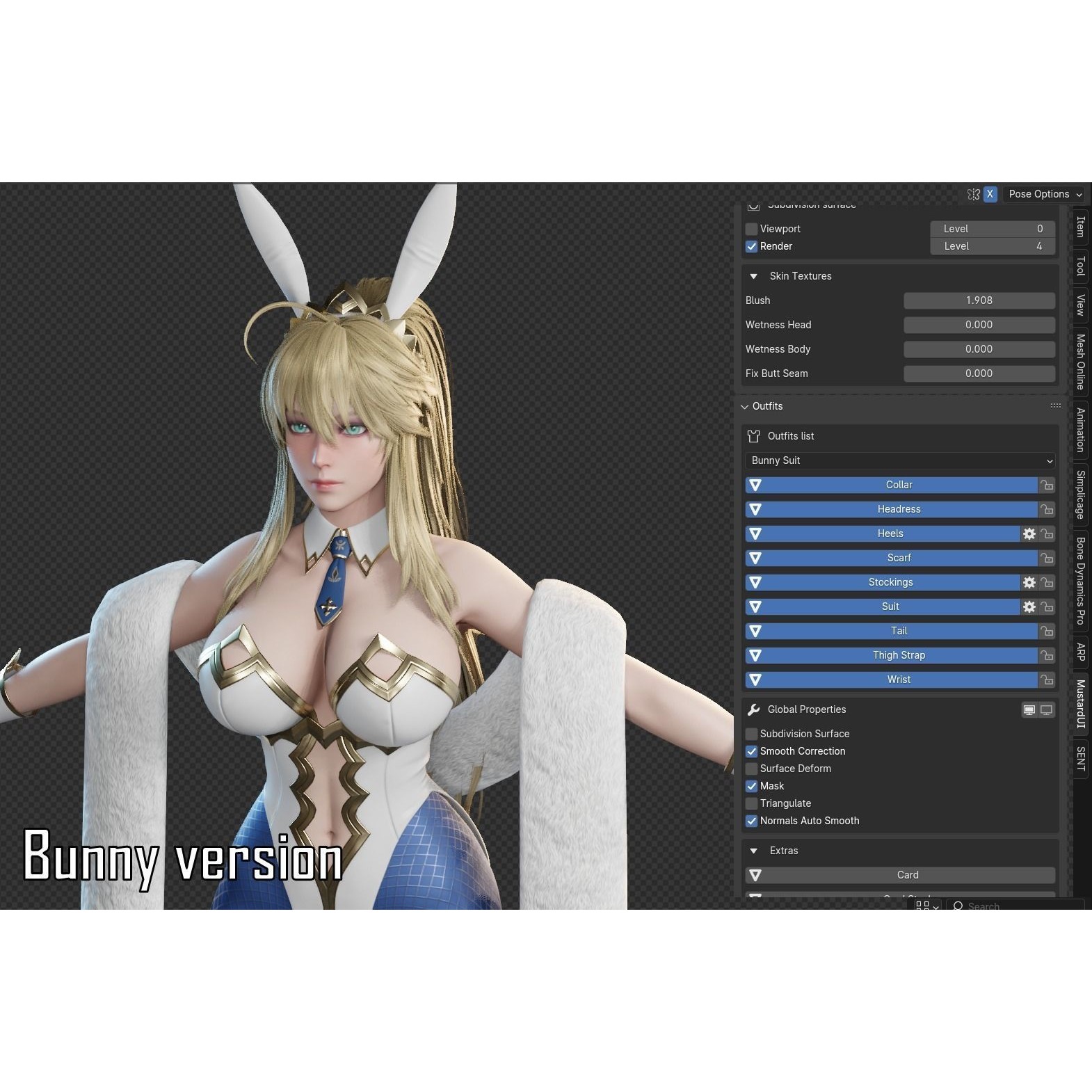Click the Blush value slider

tap(979, 300)
